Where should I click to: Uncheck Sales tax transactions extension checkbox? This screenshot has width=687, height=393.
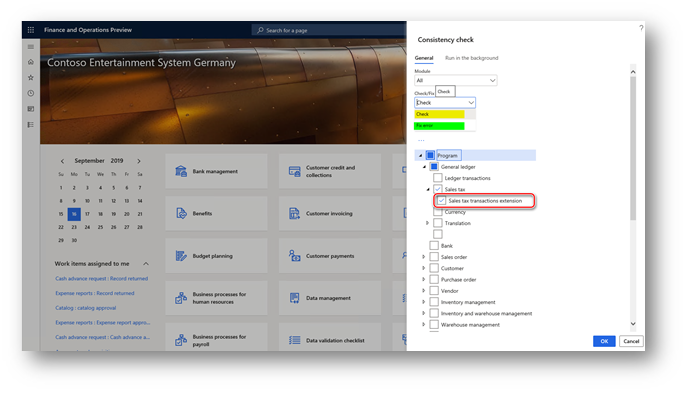coord(441,201)
